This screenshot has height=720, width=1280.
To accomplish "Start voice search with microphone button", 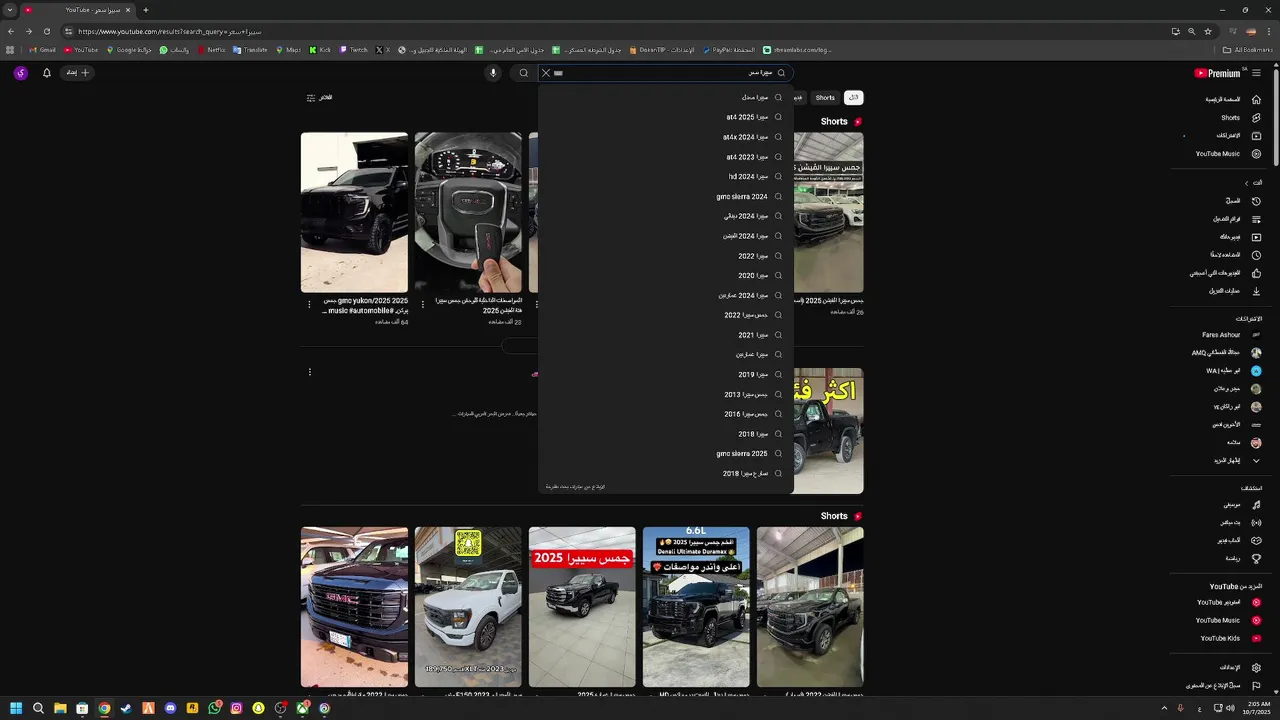I will pos(492,73).
